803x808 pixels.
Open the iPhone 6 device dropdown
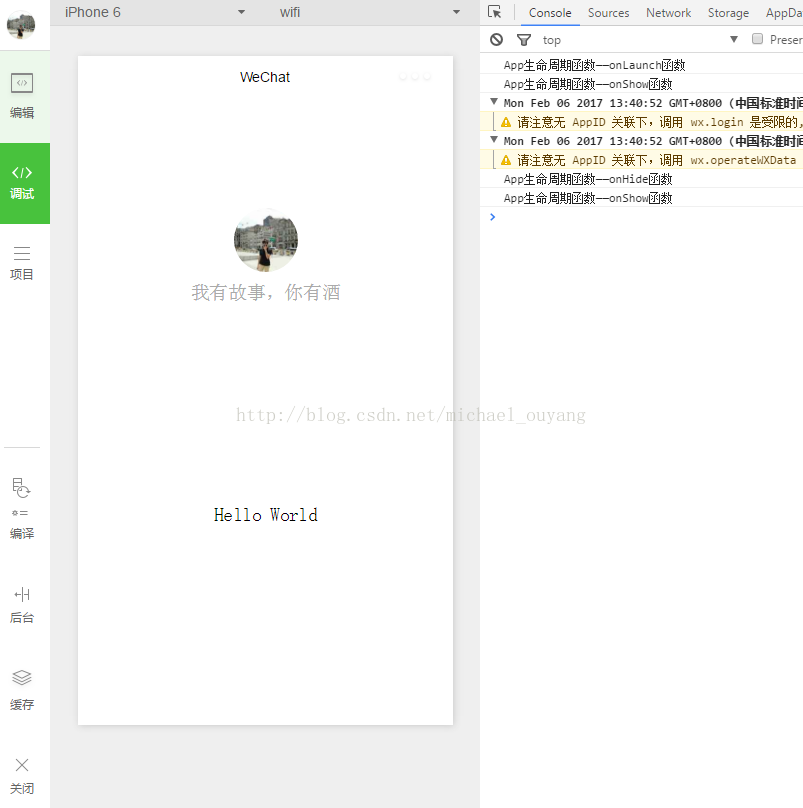[x=155, y=12]
